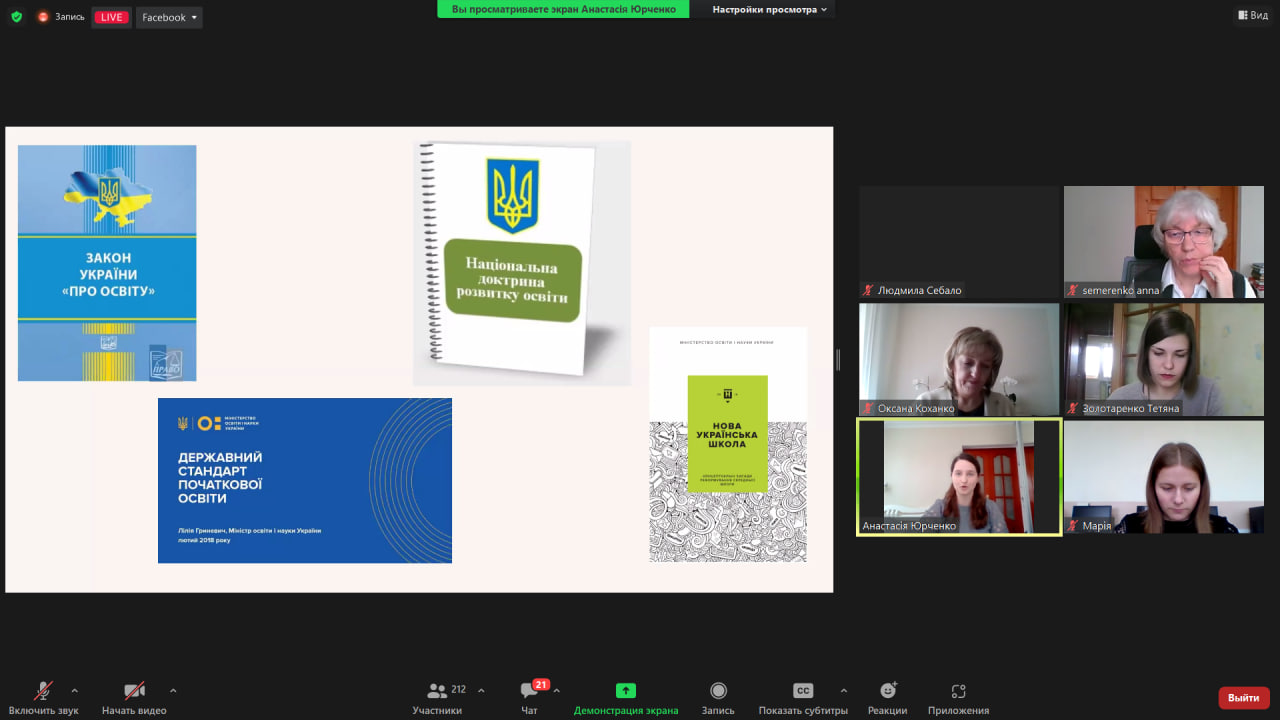1280x720 pixels.
Task: Click the green Демонстрация экрана share icon
Action: [x=625, y=691]
